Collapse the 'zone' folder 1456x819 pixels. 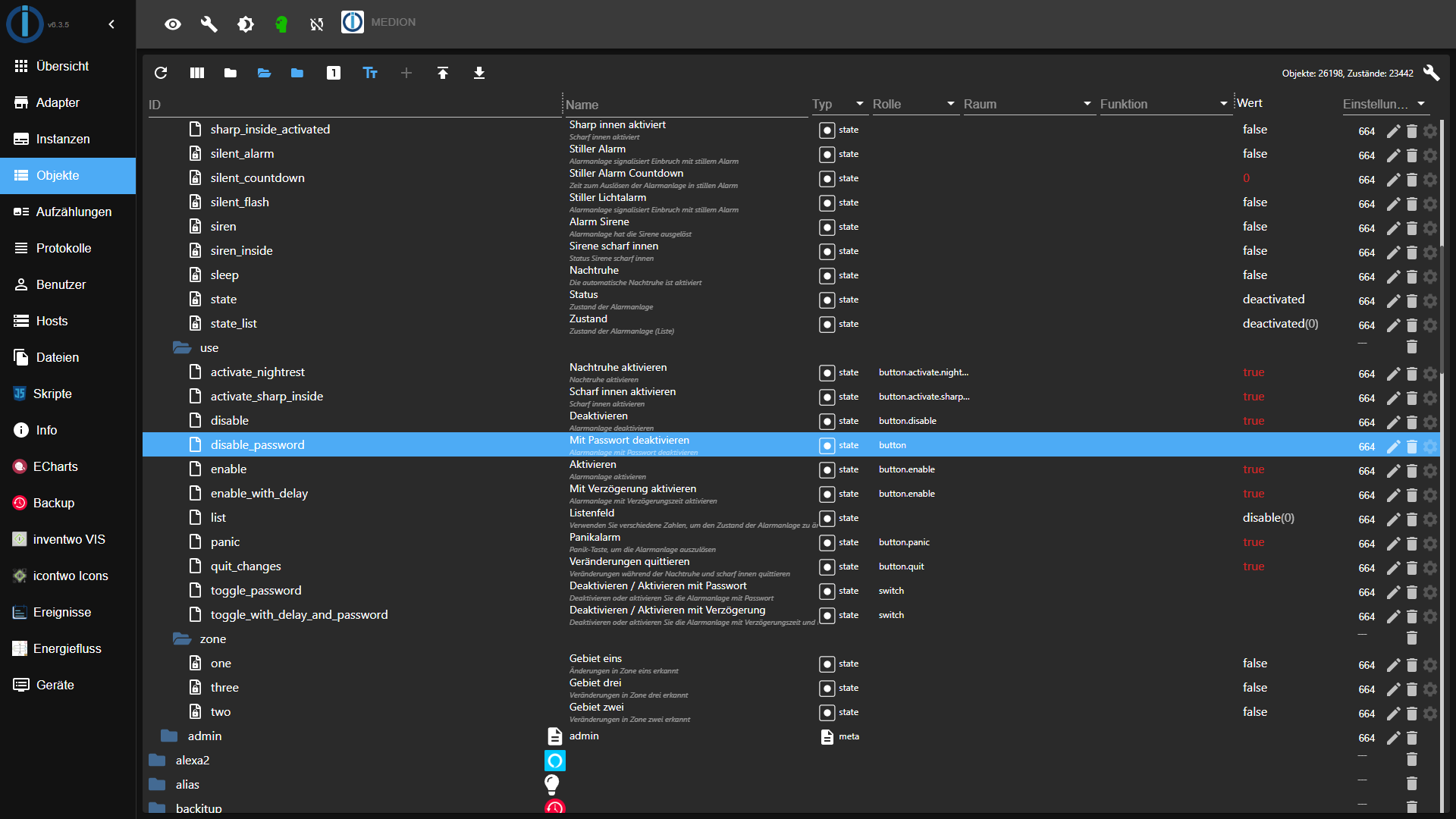point(182,639)
